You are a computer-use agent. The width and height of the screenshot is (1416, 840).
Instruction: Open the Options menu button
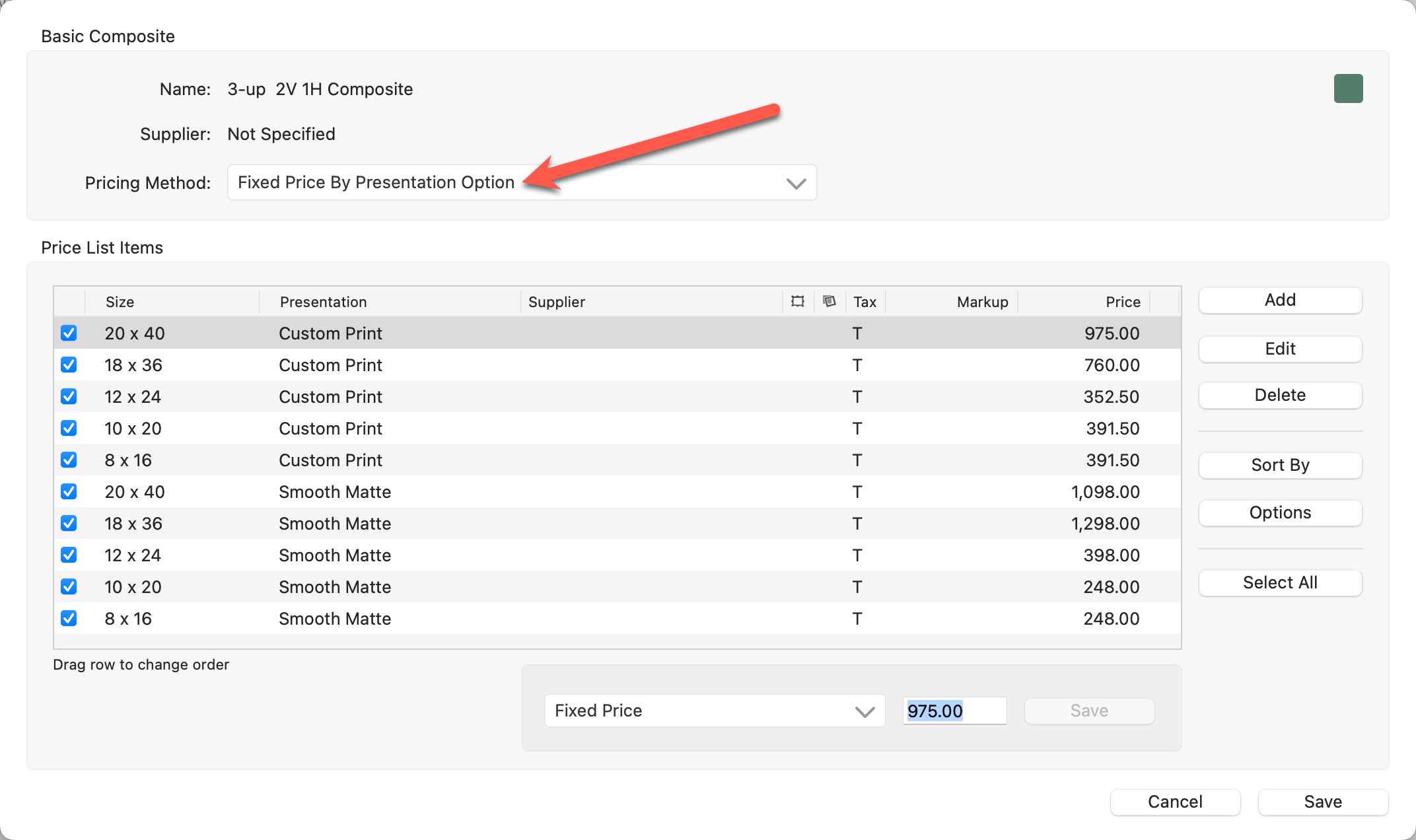(1280, 512)
